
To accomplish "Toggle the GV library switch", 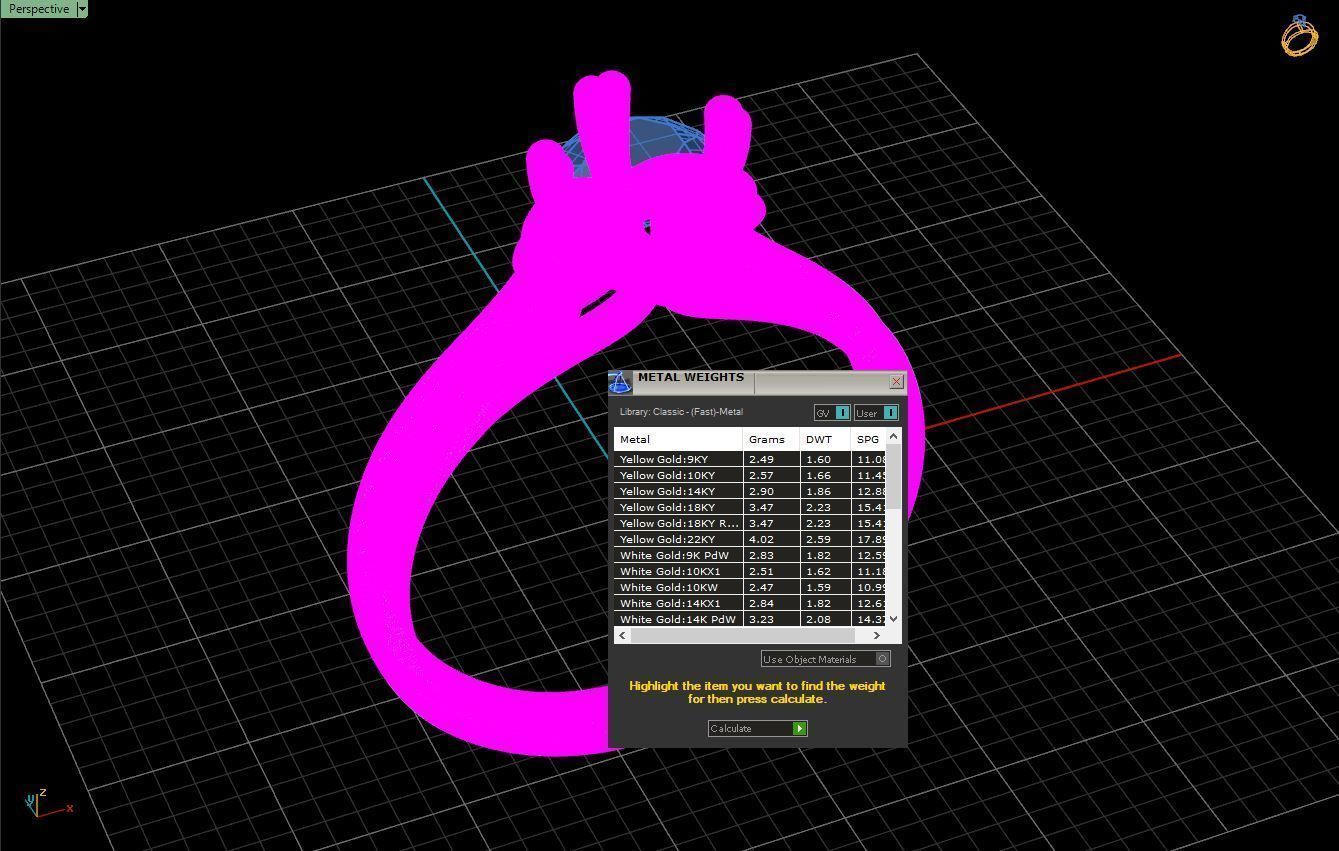I will point(832,413).
